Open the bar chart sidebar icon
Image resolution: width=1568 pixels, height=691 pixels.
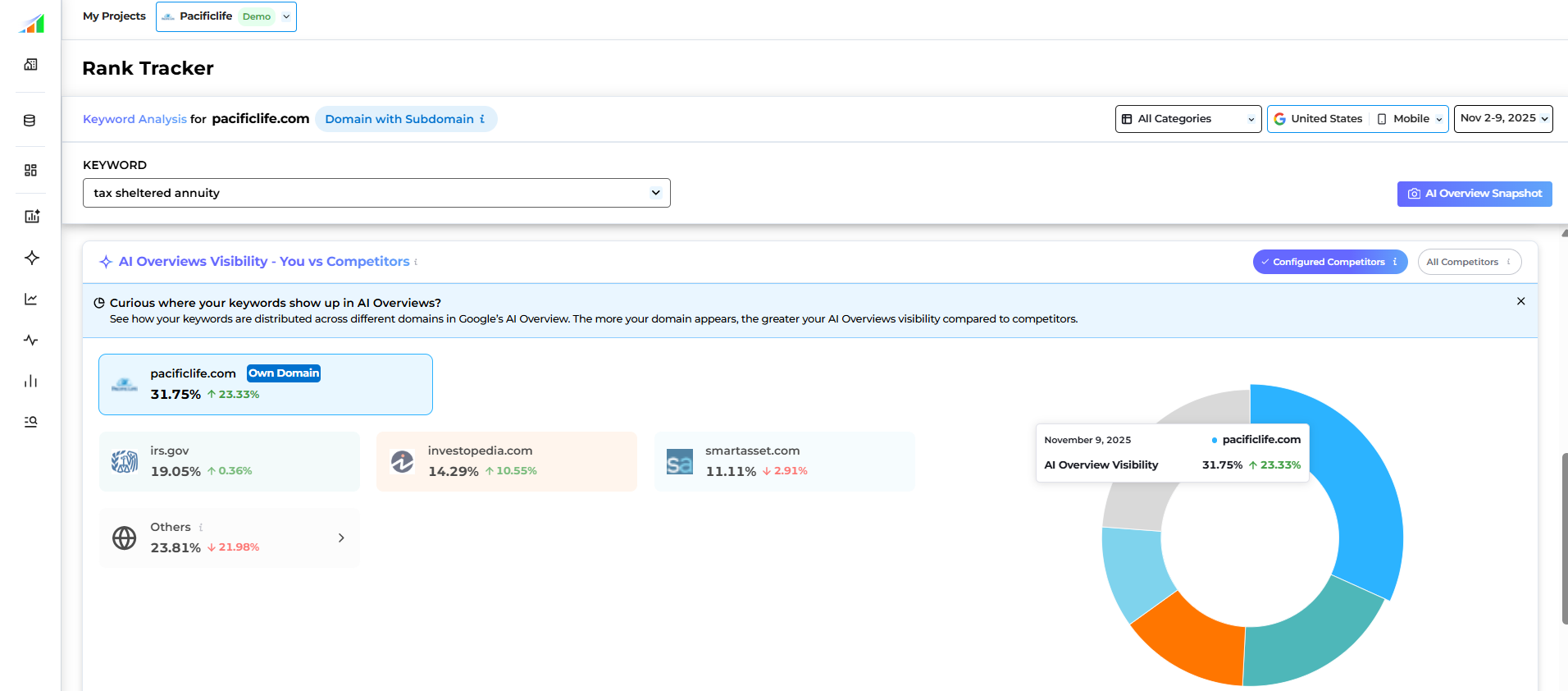click(x=31, y=381)
